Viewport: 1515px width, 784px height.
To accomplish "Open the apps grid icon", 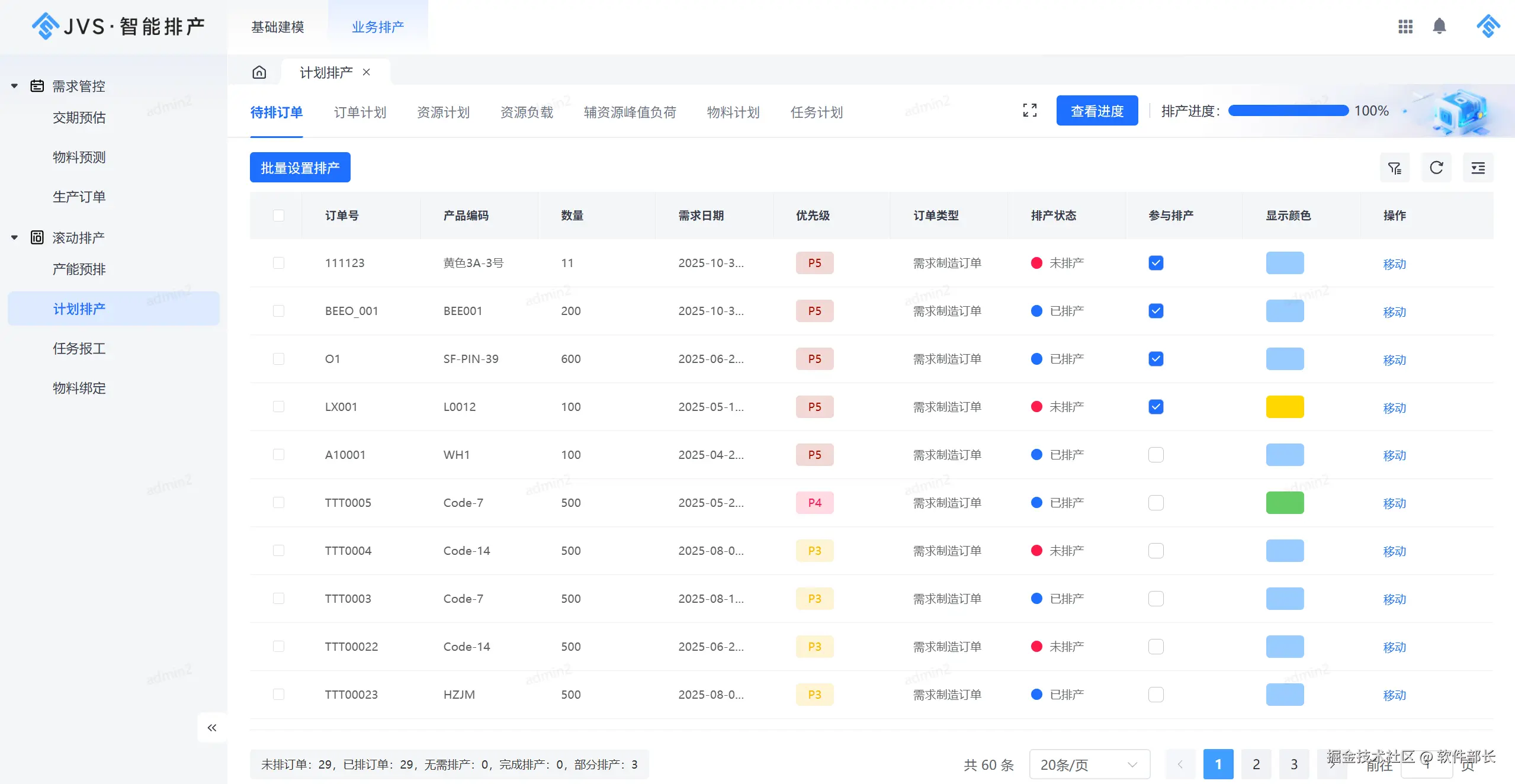I will coord(1405,27).
